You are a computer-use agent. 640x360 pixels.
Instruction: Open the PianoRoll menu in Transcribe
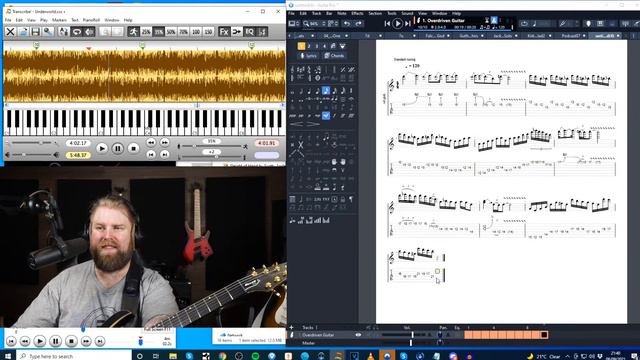point(91,20)
